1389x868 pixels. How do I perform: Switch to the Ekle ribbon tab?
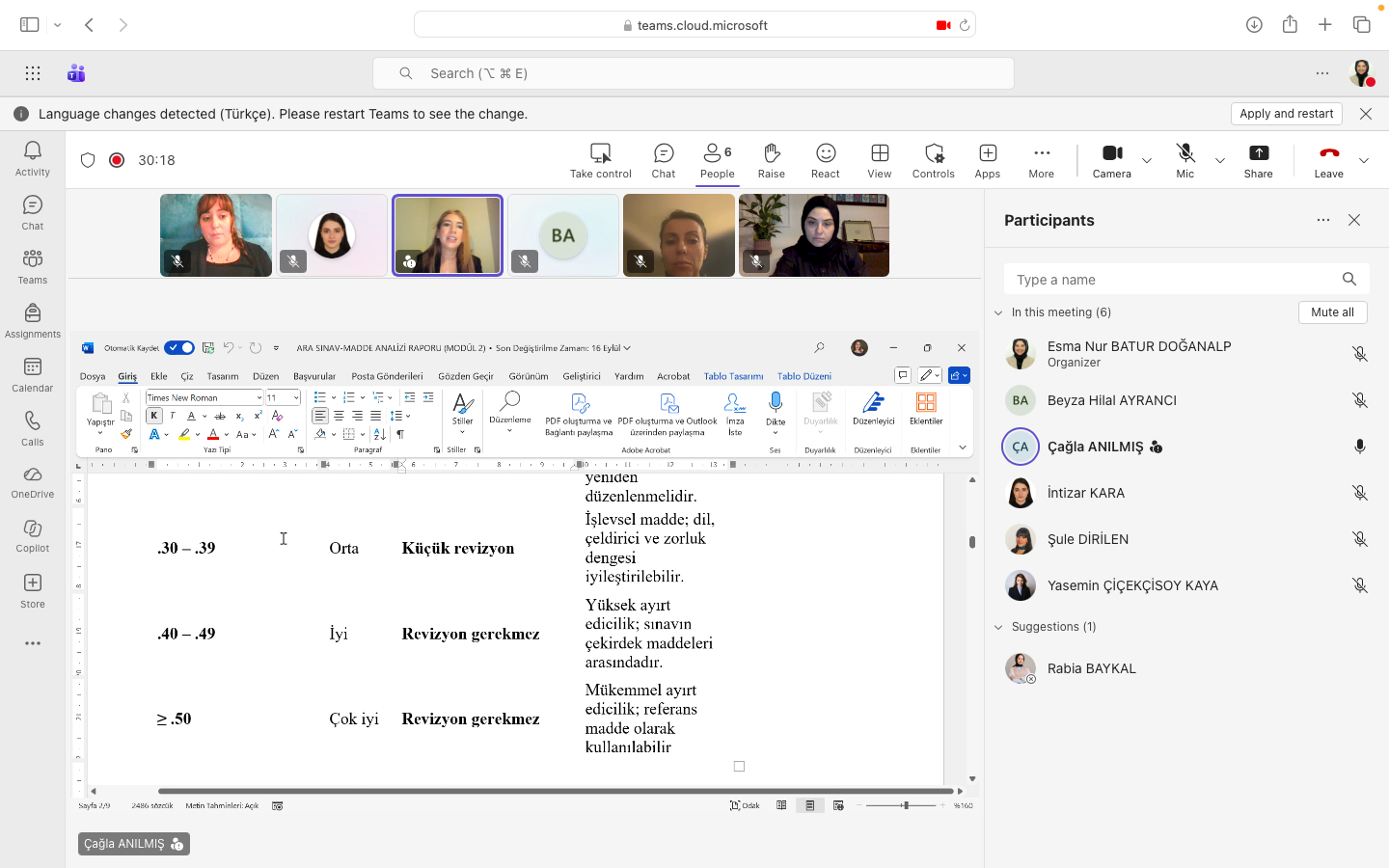coord(159,376)
